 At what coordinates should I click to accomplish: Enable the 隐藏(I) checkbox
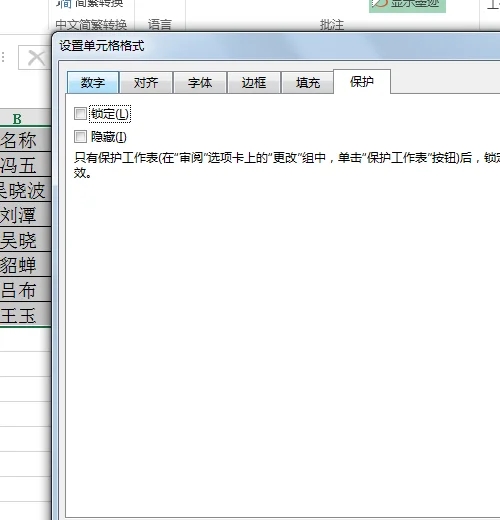tap(80, 137)
